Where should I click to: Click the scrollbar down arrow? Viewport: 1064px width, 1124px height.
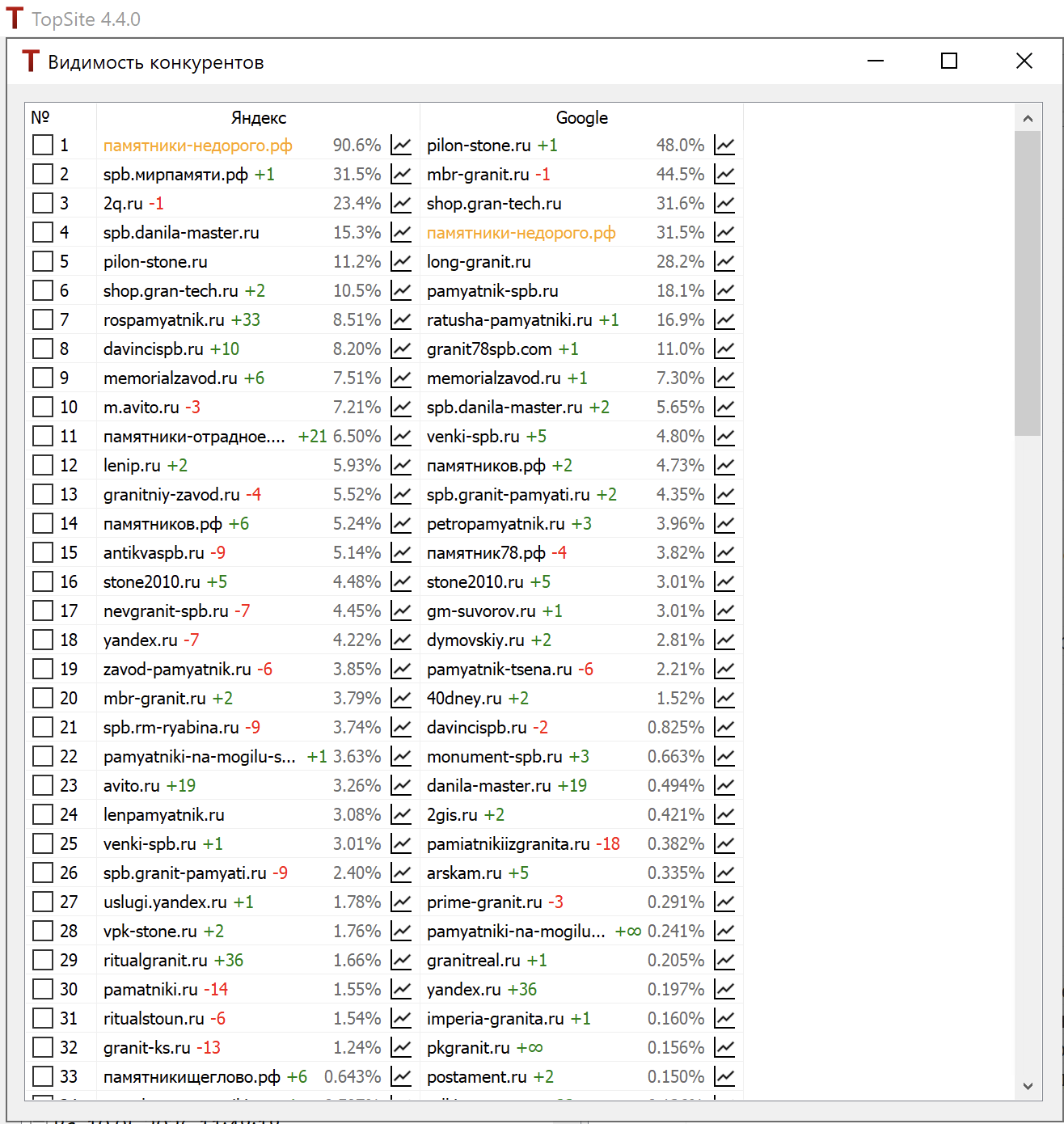[1028, 1086]
